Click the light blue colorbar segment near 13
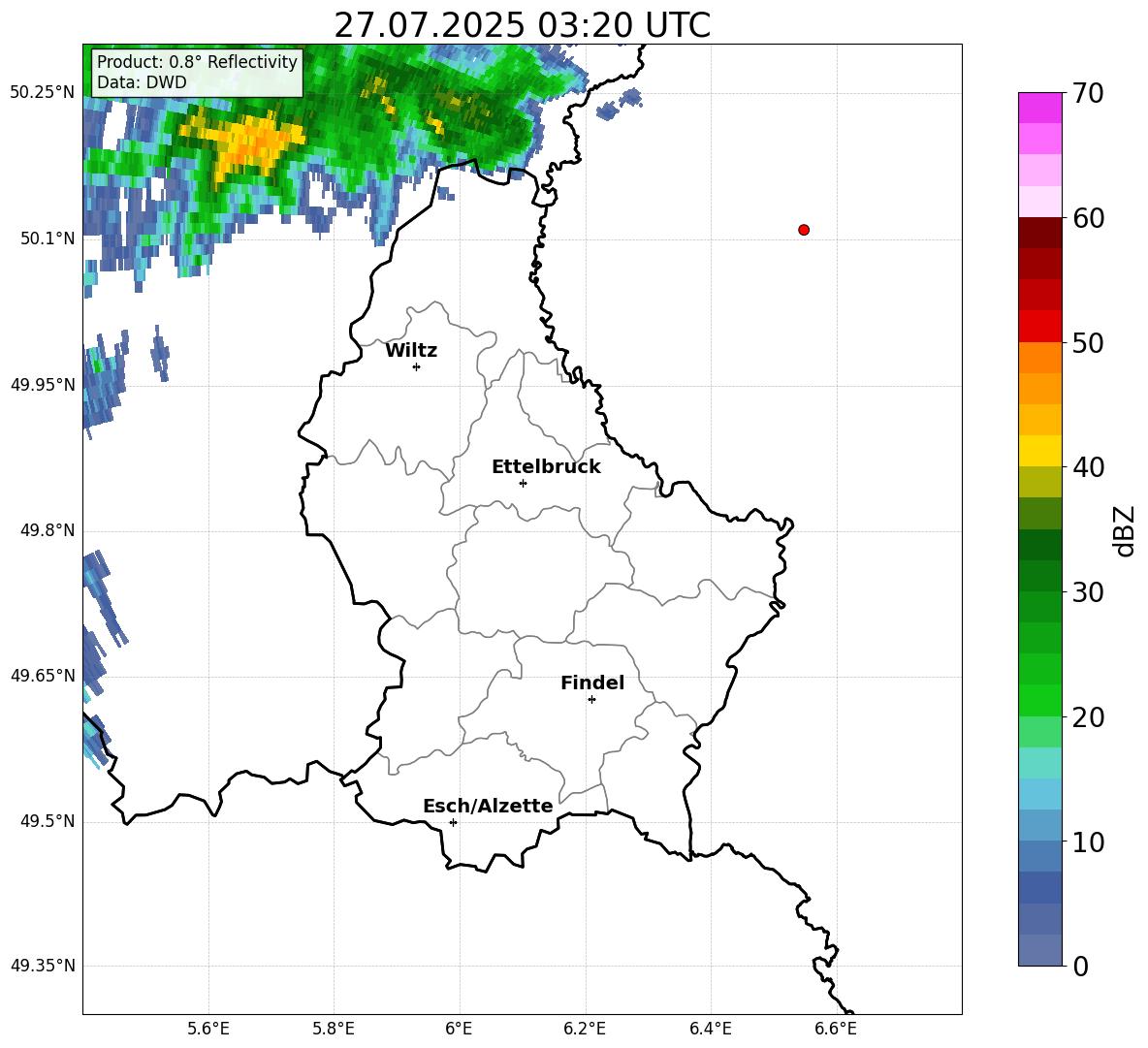Screen dimensions: 1148x1048 [1040, 794]
